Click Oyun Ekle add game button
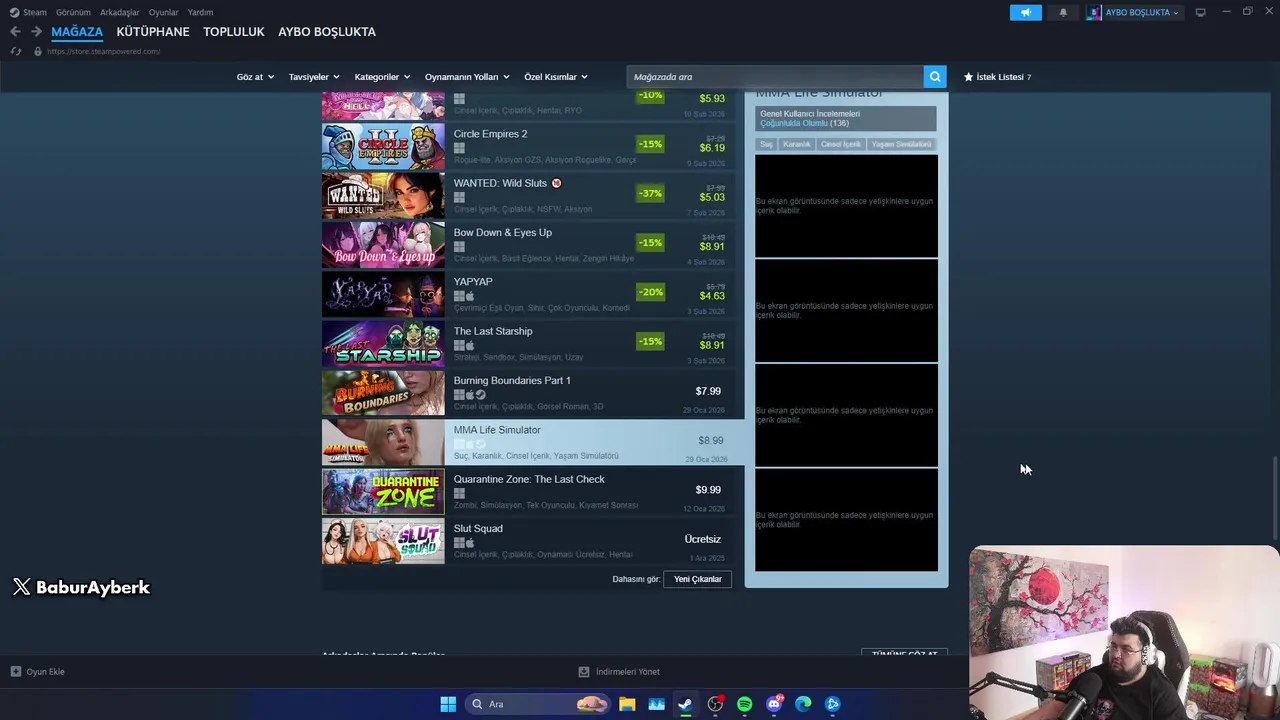Image resolution: width=1280 pixels, height=720 pixels. pos(38,672)
